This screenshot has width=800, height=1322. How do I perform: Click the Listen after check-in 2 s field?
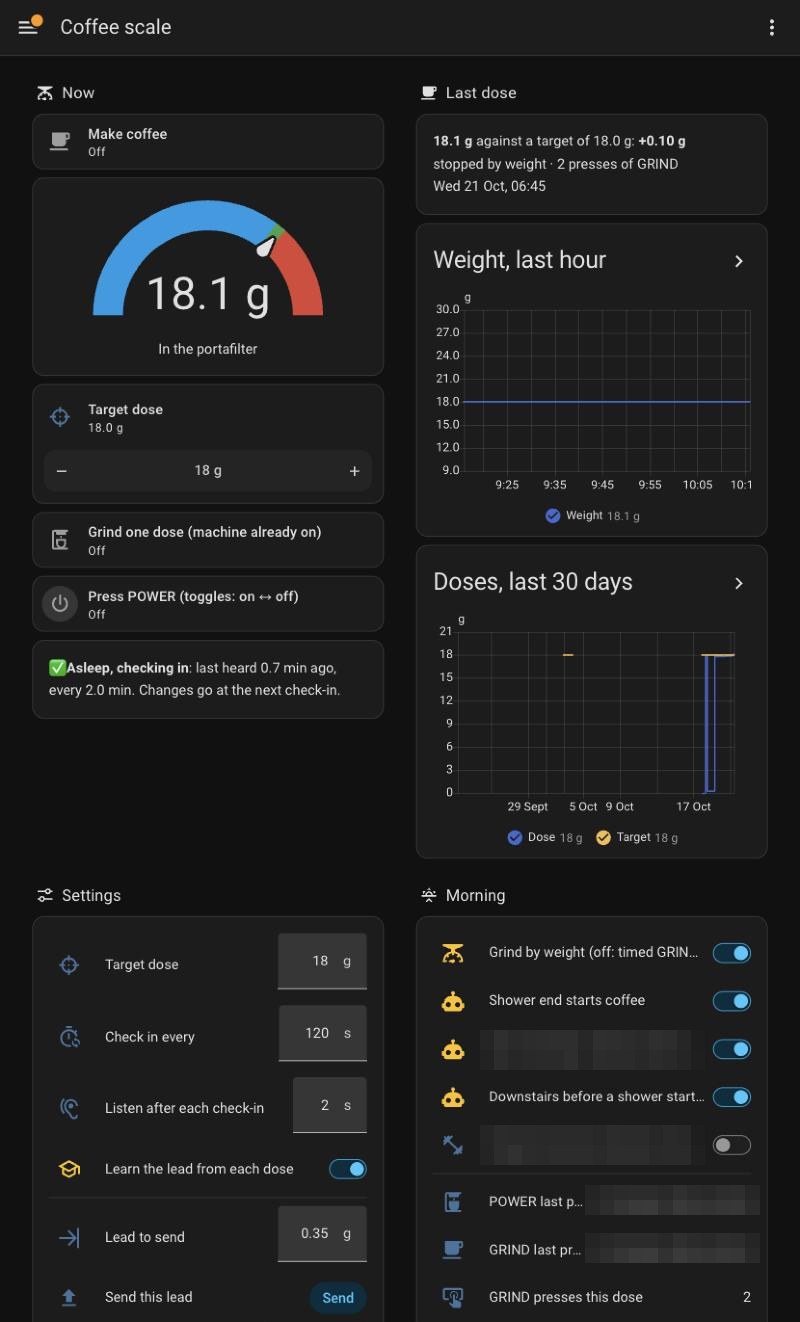click(330, 1105)
